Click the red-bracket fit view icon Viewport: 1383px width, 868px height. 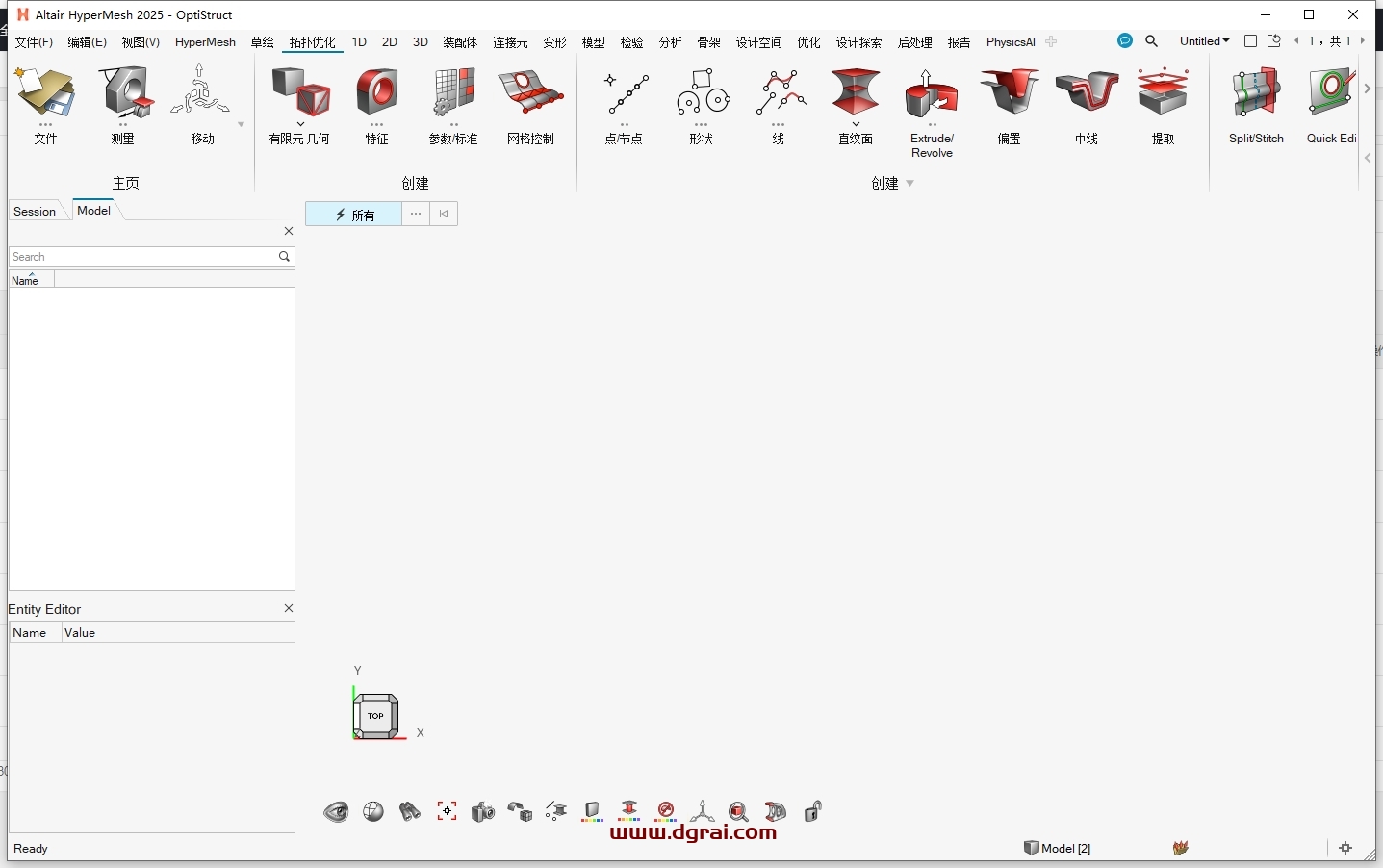tap(447, 811)
